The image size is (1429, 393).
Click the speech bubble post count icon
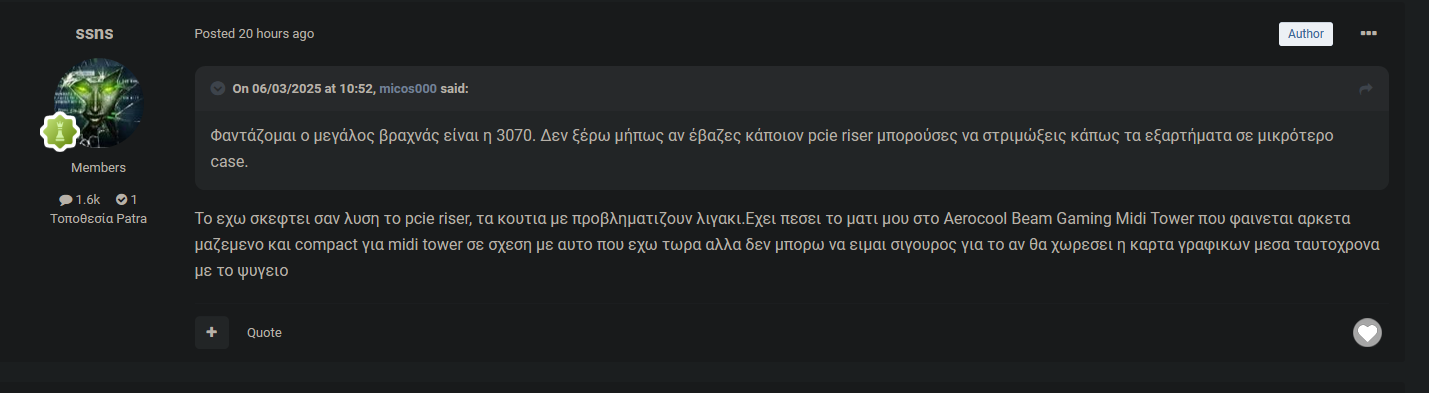pos(66,200)
